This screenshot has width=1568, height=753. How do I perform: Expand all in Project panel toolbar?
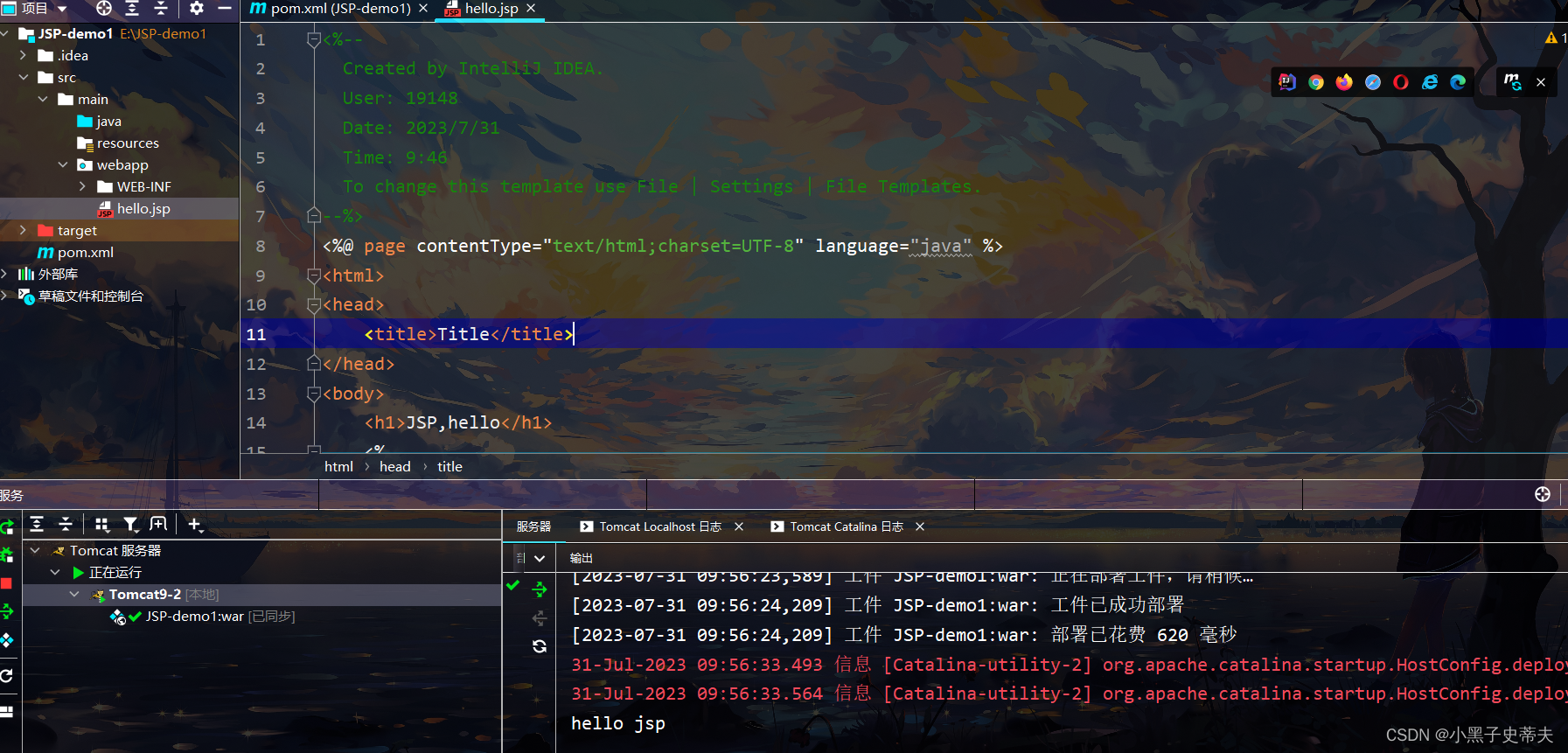pos(132,8)
